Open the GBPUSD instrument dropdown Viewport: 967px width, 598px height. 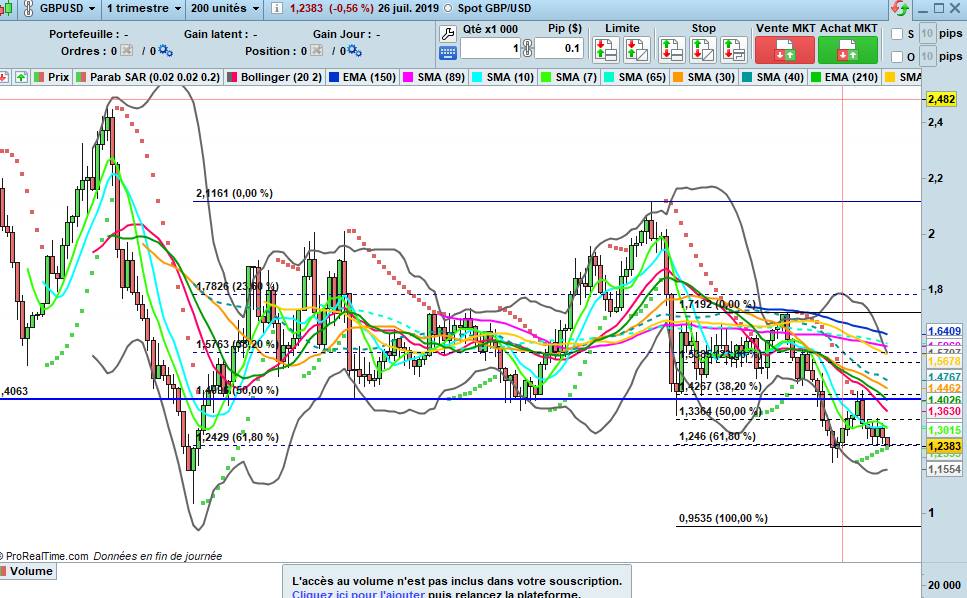point(68,9)
